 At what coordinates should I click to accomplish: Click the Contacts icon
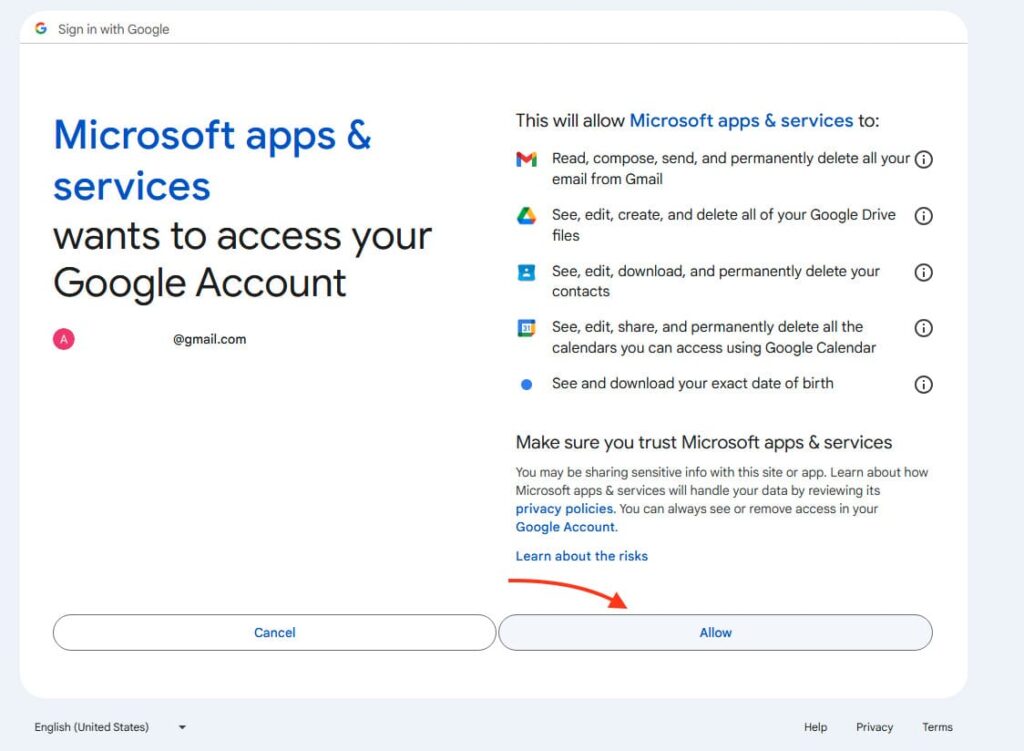[x=526, y=272]
